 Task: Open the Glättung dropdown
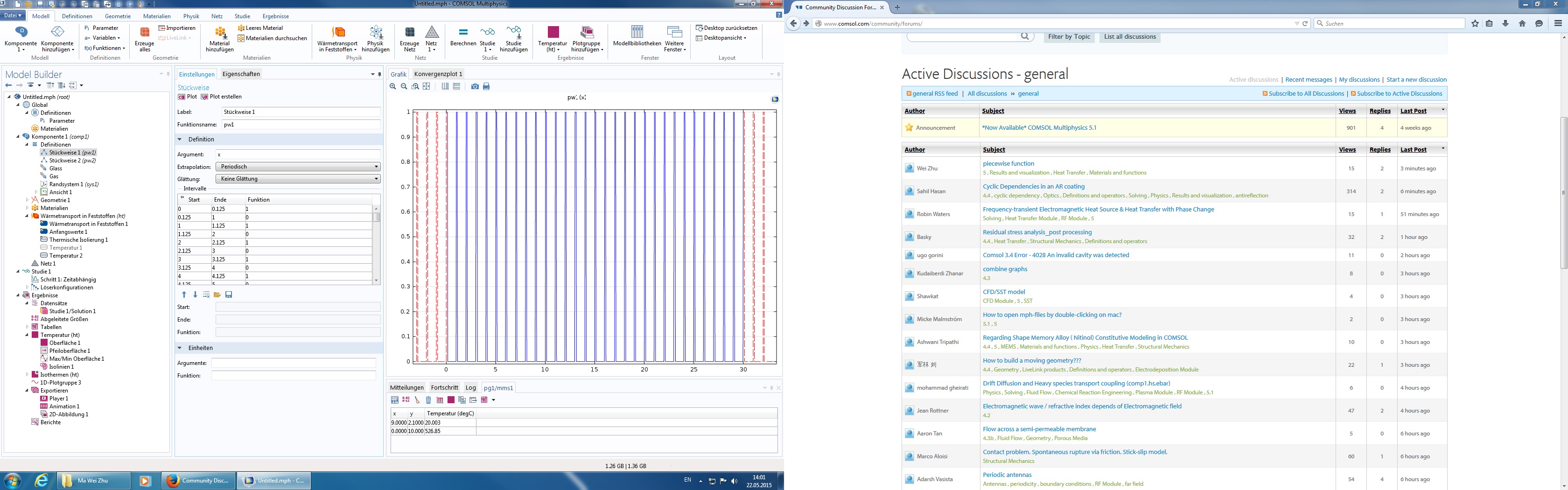coord(298,179)
